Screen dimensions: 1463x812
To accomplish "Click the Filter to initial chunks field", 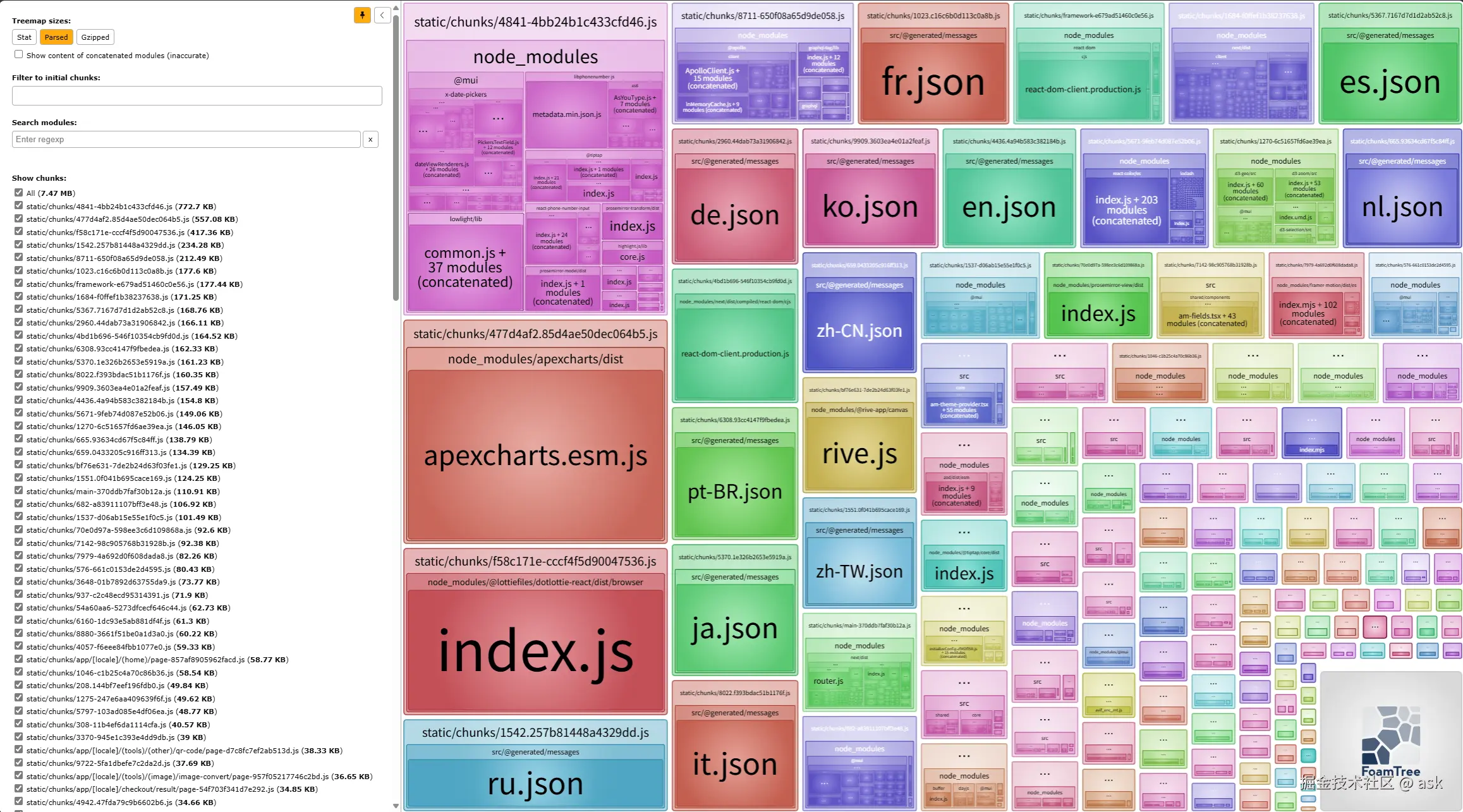I will (x=197, y=95).
